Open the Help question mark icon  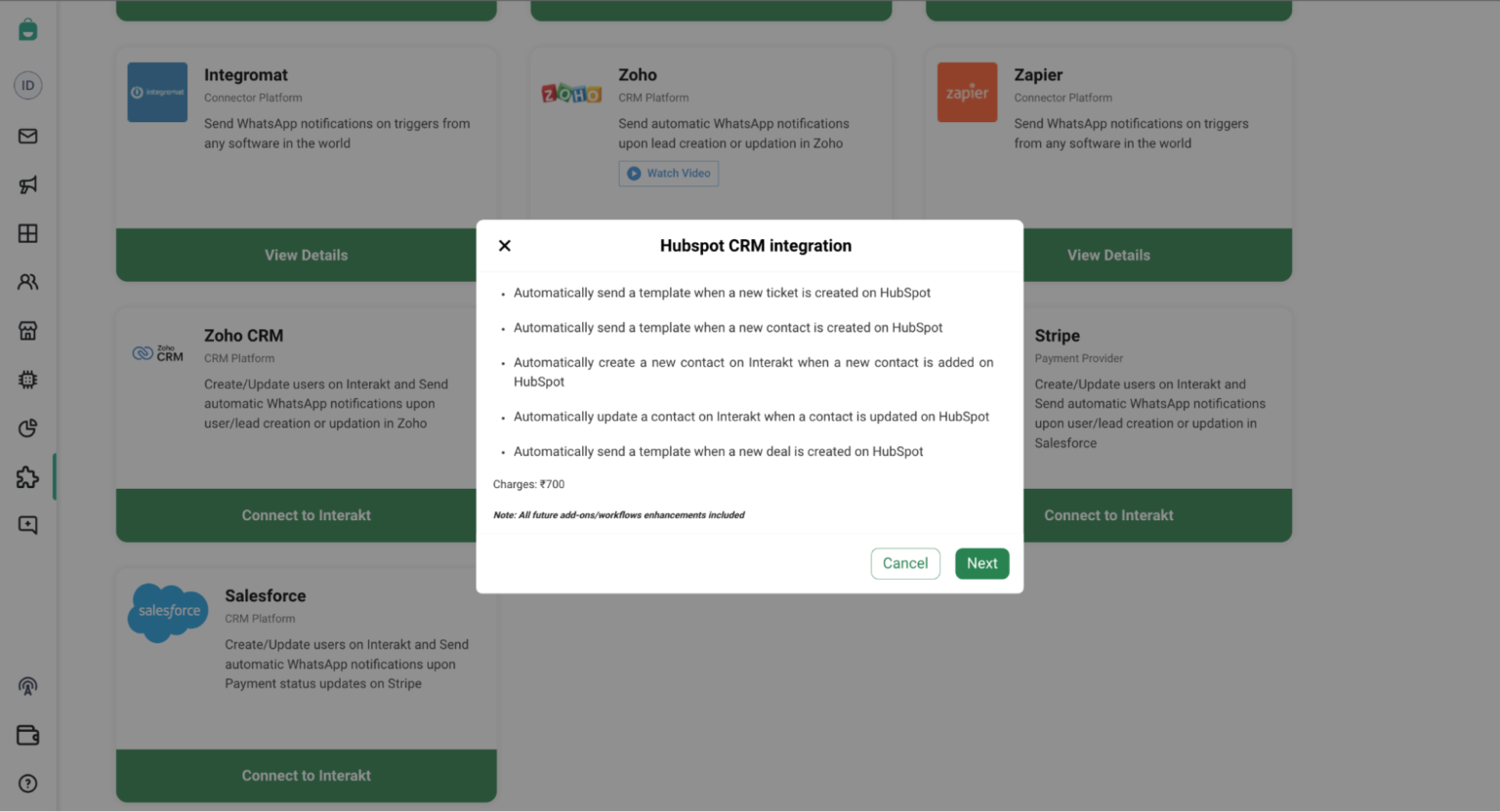27,783
